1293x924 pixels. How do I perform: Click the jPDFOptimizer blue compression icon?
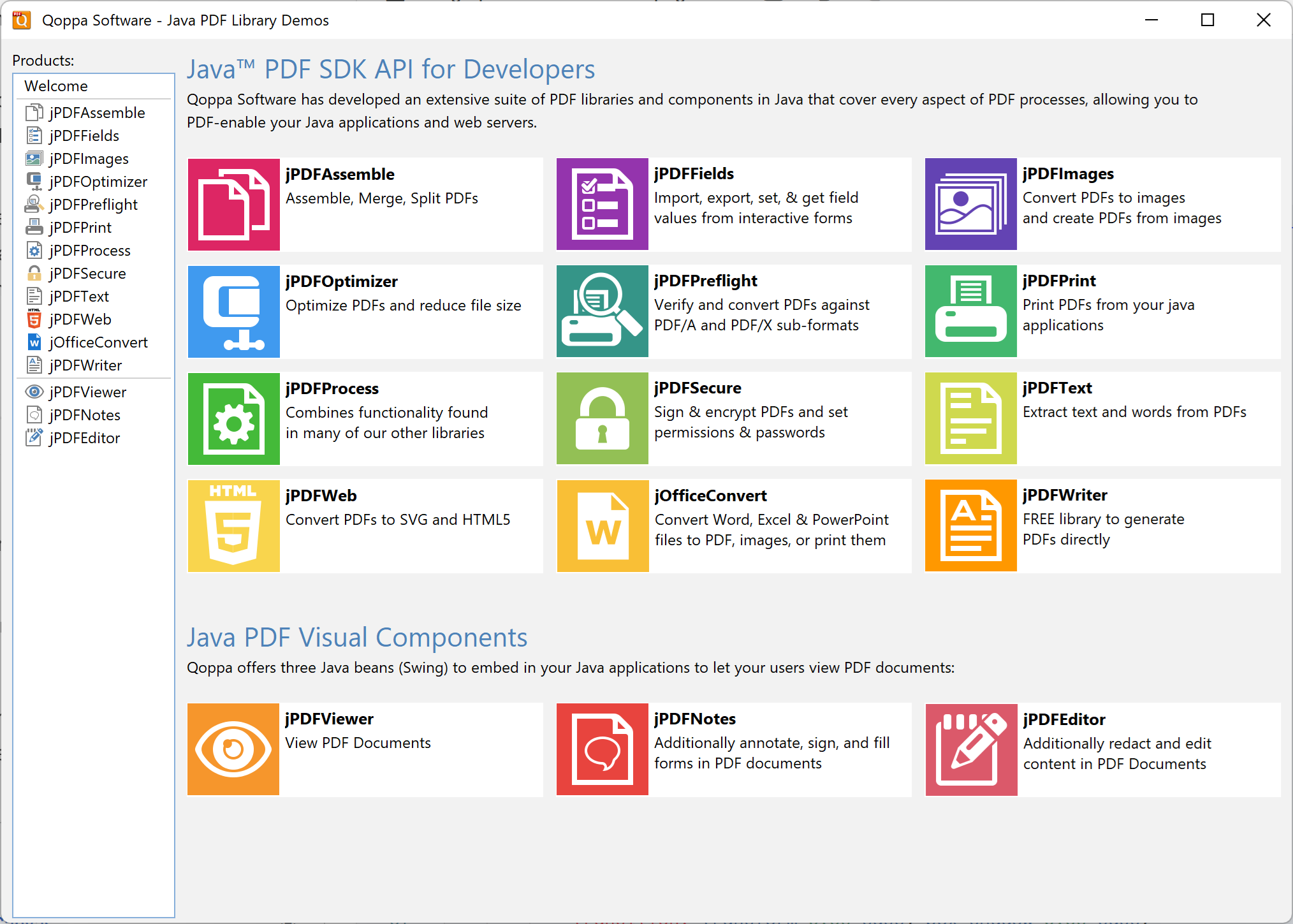click(233, 311)
